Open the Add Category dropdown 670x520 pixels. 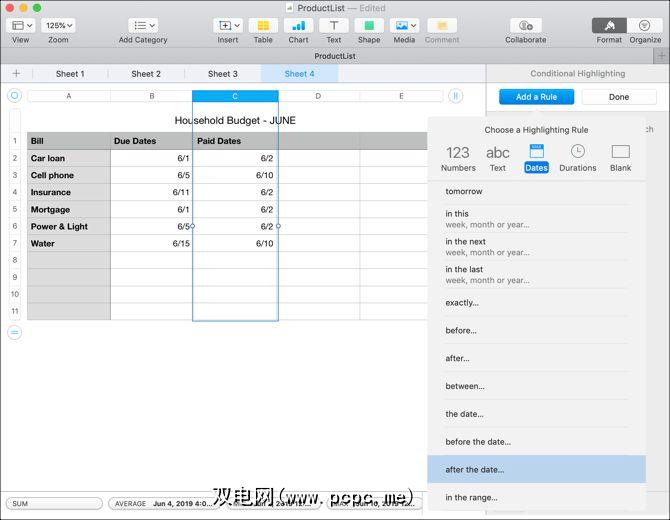[143, 25]
